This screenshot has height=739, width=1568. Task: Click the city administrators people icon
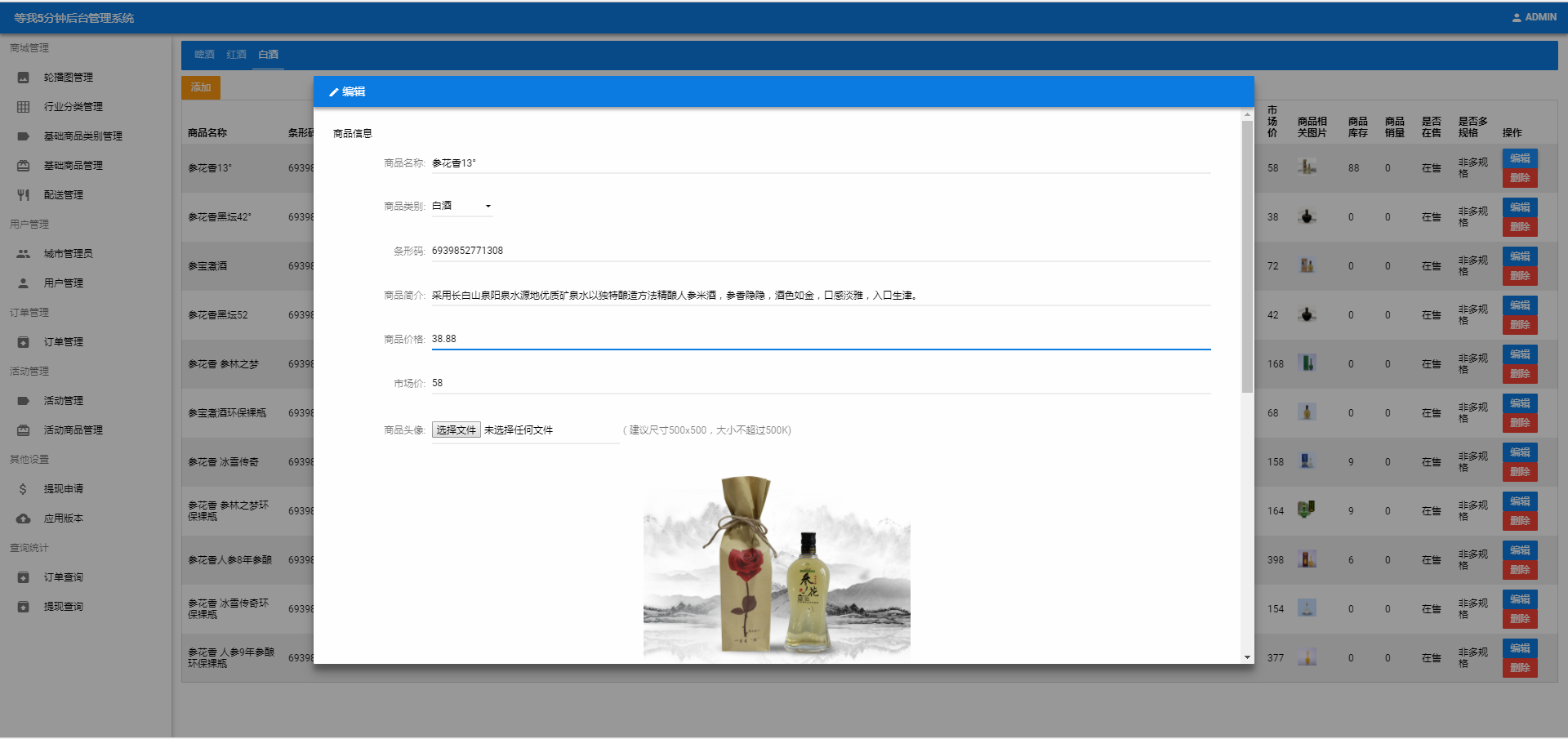point(23,254)
